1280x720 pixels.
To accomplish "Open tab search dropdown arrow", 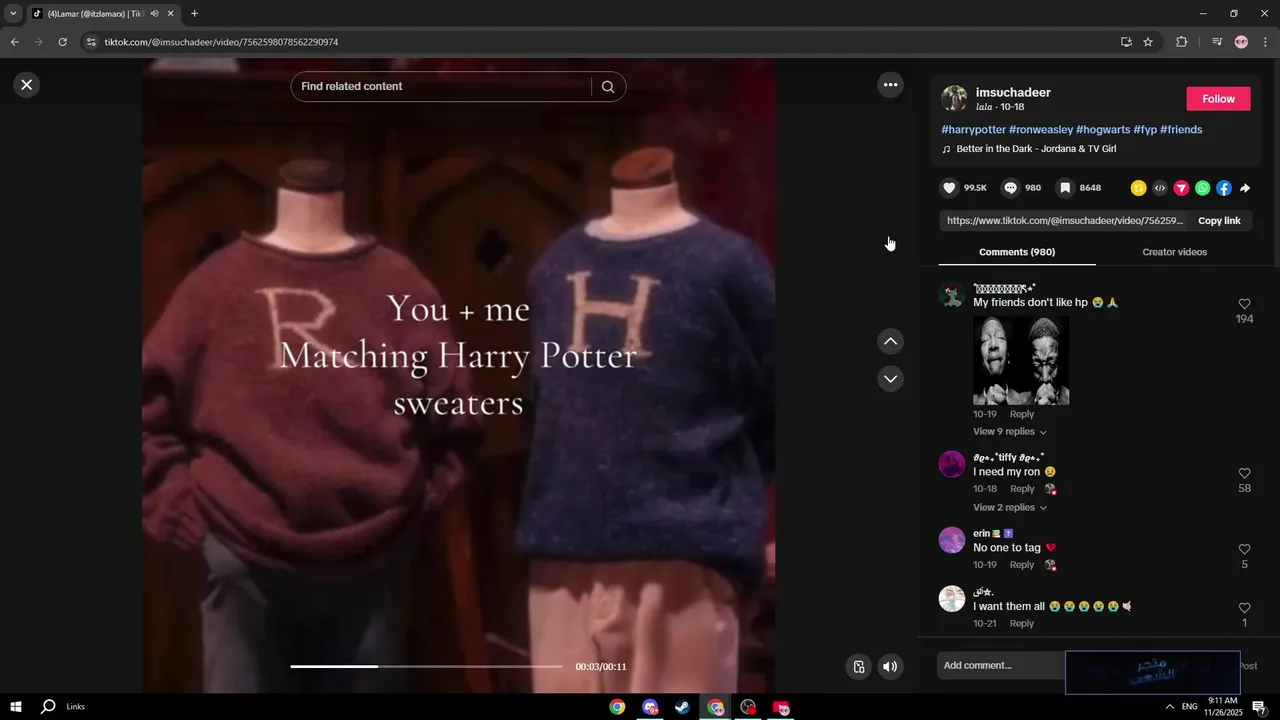I will [13, 14].
